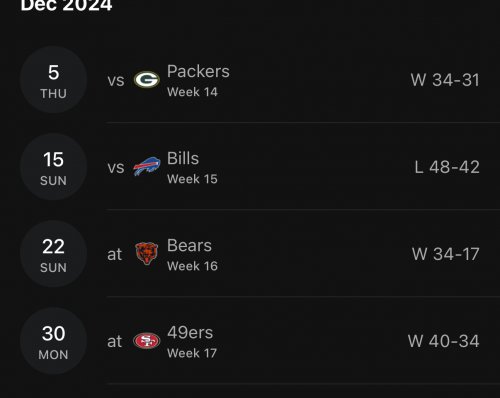Select the 22 SUN date circle
This screenshot has height=398, width=500.
click(x=53, y=254)
